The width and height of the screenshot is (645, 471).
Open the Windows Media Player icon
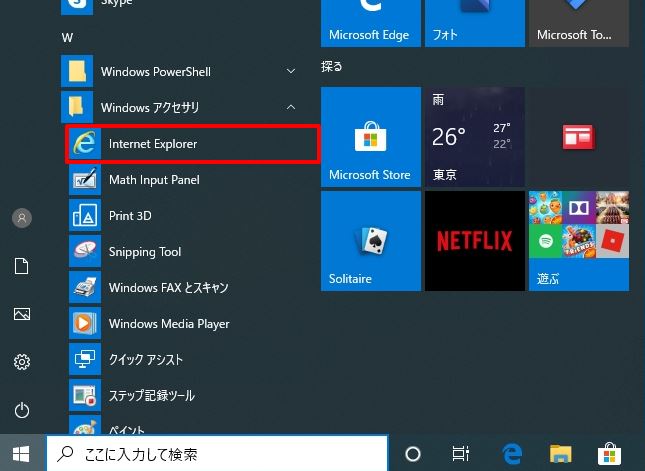[85, 323]
